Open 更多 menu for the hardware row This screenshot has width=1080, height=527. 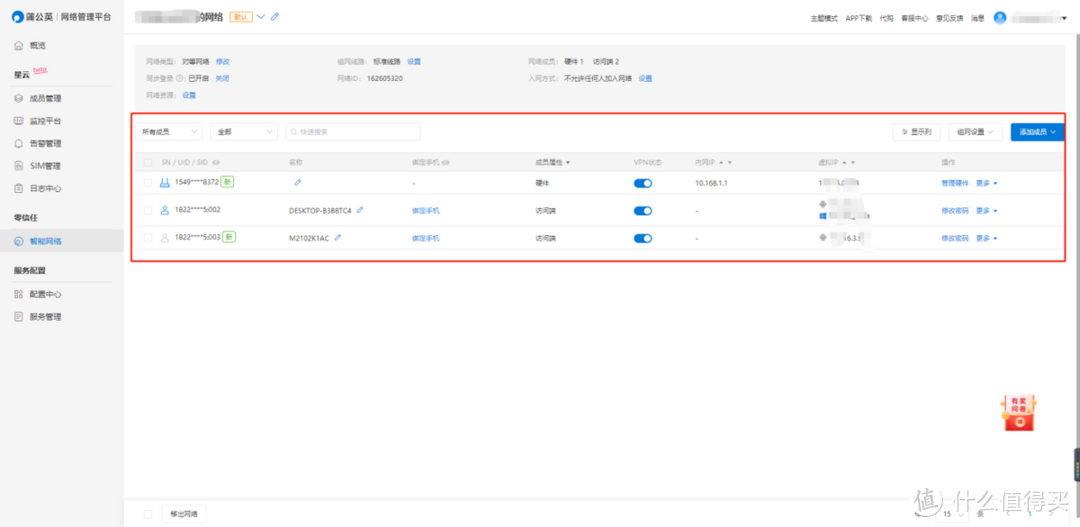986,184
